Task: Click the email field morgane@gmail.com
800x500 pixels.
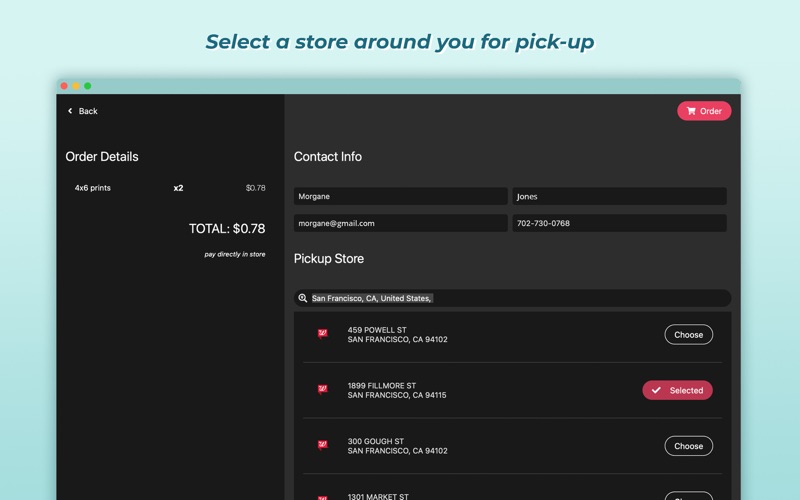Action: pos(401,223)
